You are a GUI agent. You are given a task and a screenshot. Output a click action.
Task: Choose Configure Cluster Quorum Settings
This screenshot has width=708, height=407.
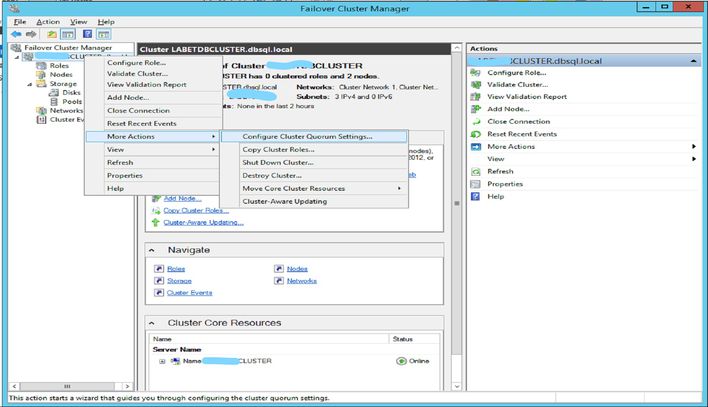click(314, 136)
